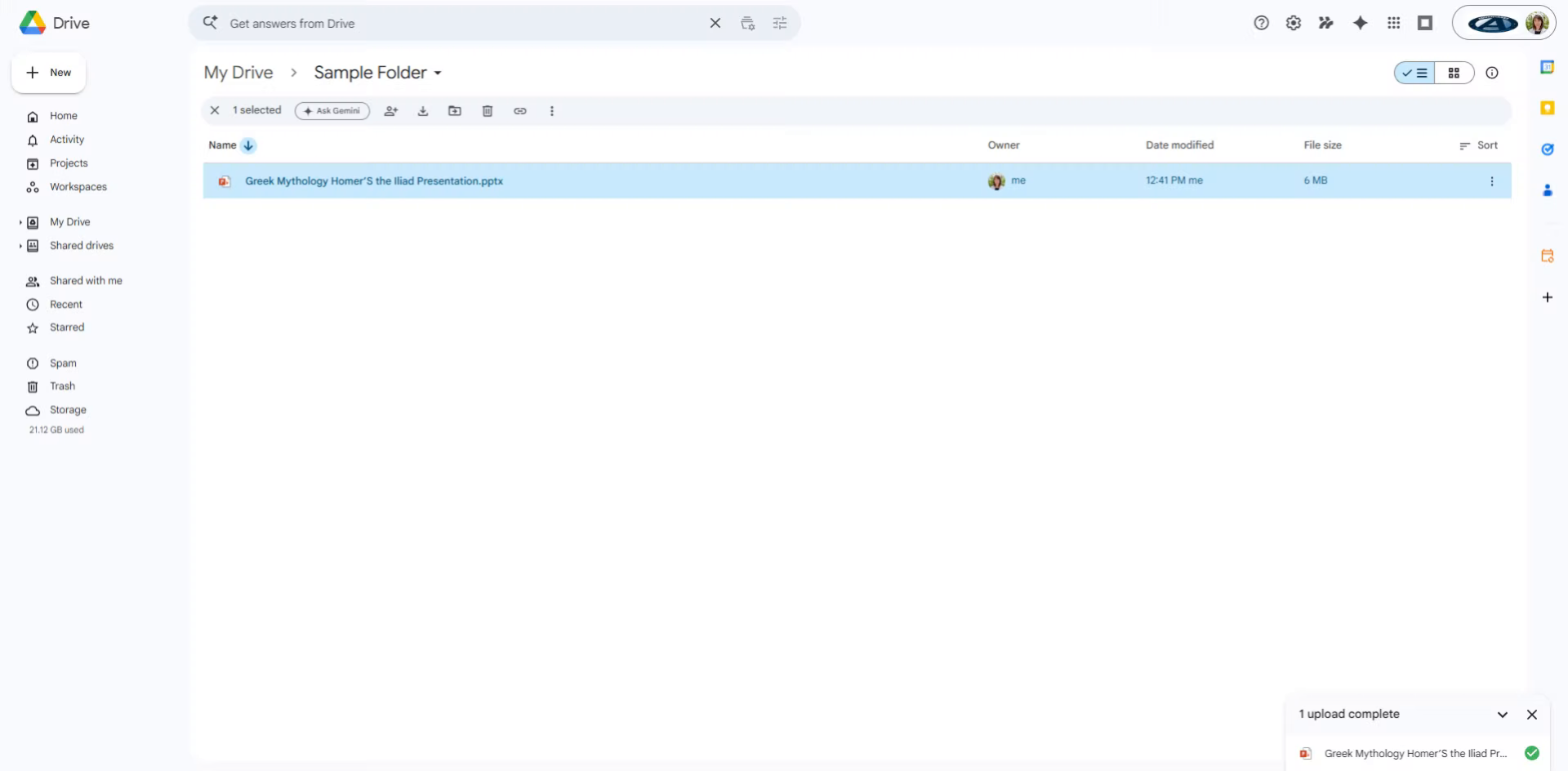The width and height of the screenshot is (1568, 771).
Task: Click the Ask Gemini button
Action: click(332, 111)
